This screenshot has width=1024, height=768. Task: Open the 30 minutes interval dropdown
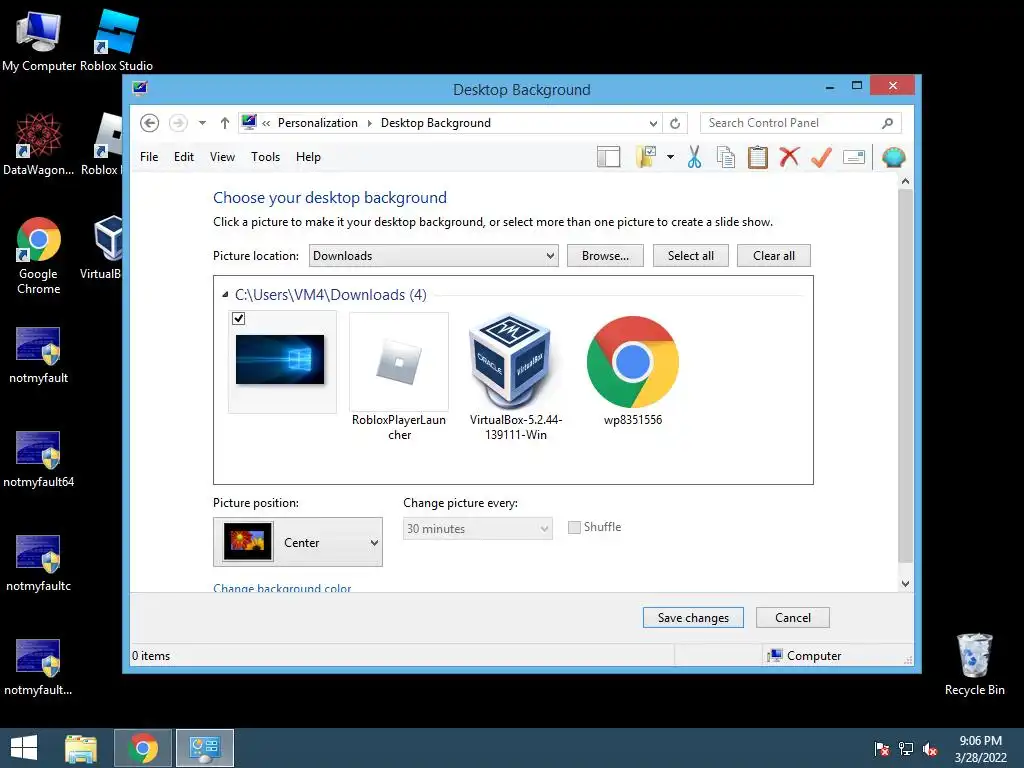[477, 529]
